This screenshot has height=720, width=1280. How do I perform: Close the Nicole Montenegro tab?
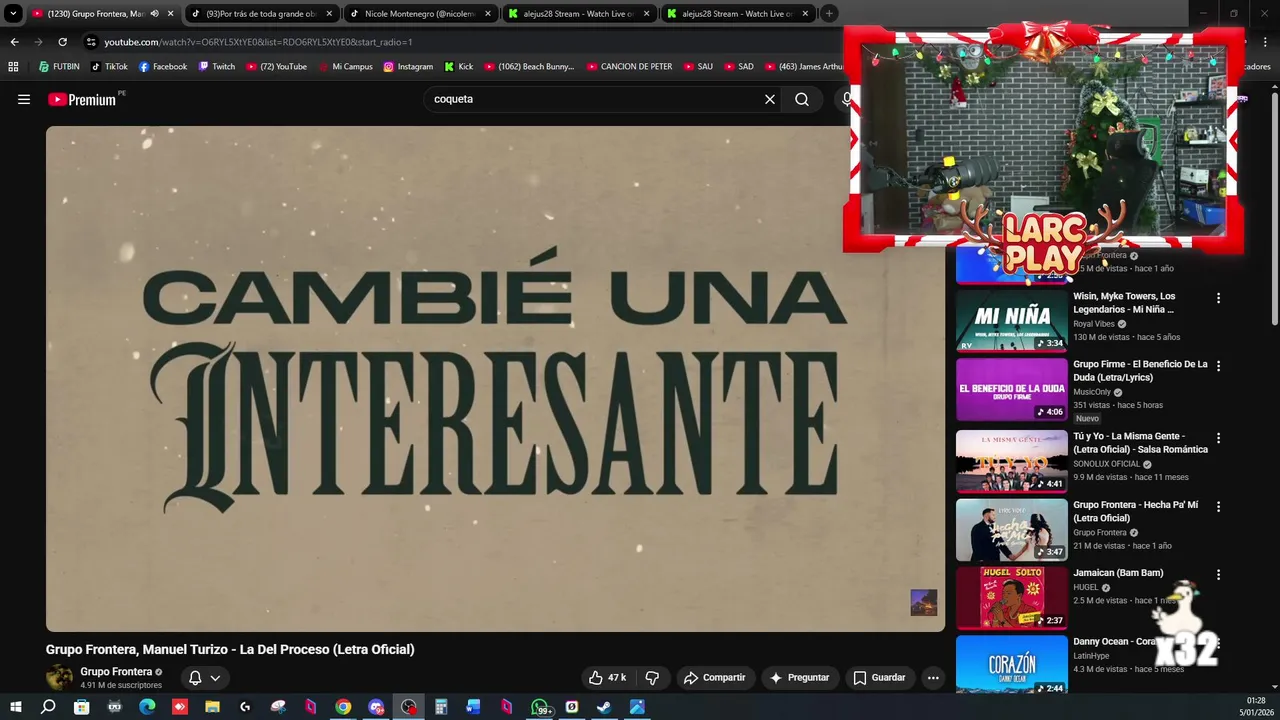pos(488,14)
